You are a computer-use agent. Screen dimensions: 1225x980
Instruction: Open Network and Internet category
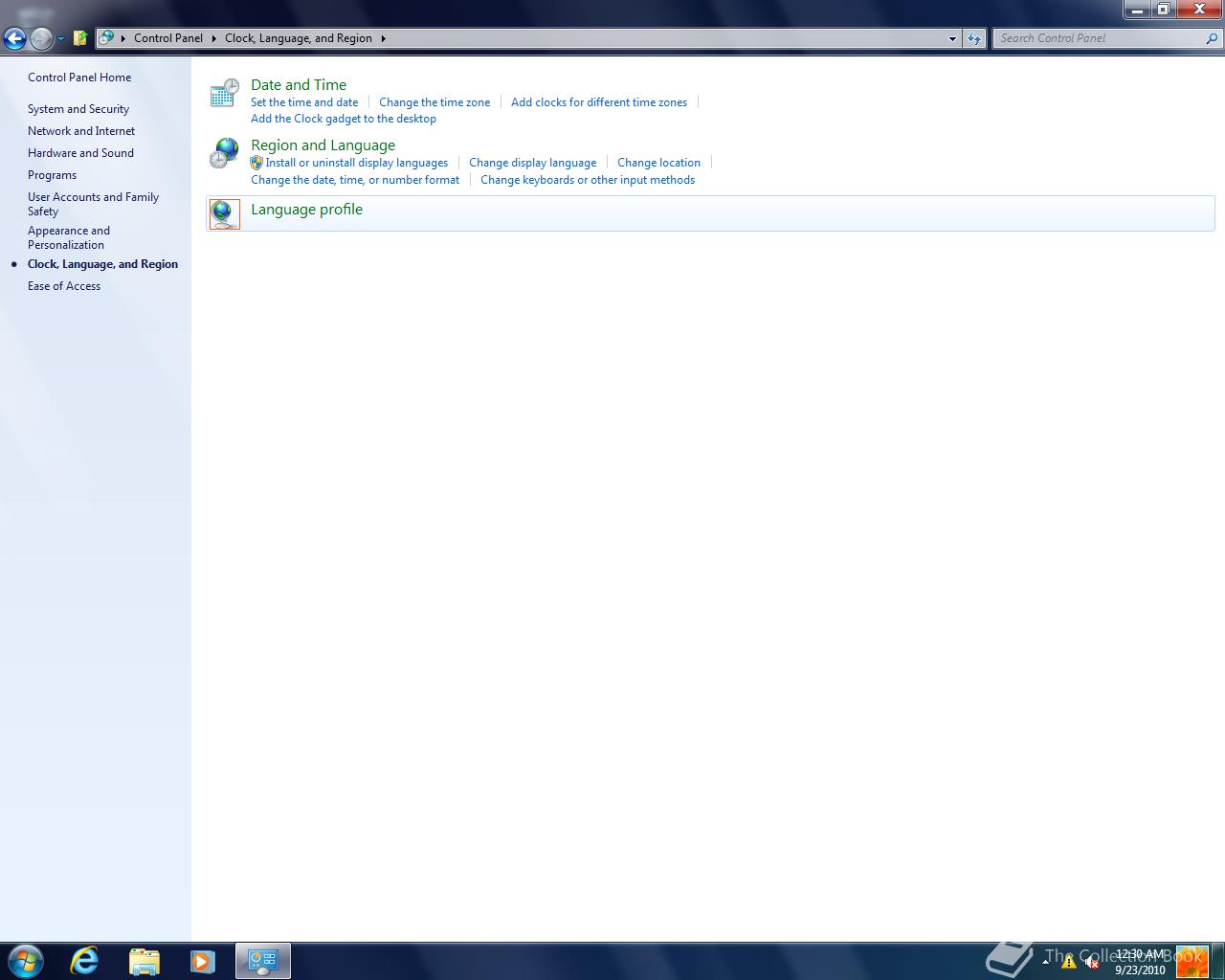81,131
